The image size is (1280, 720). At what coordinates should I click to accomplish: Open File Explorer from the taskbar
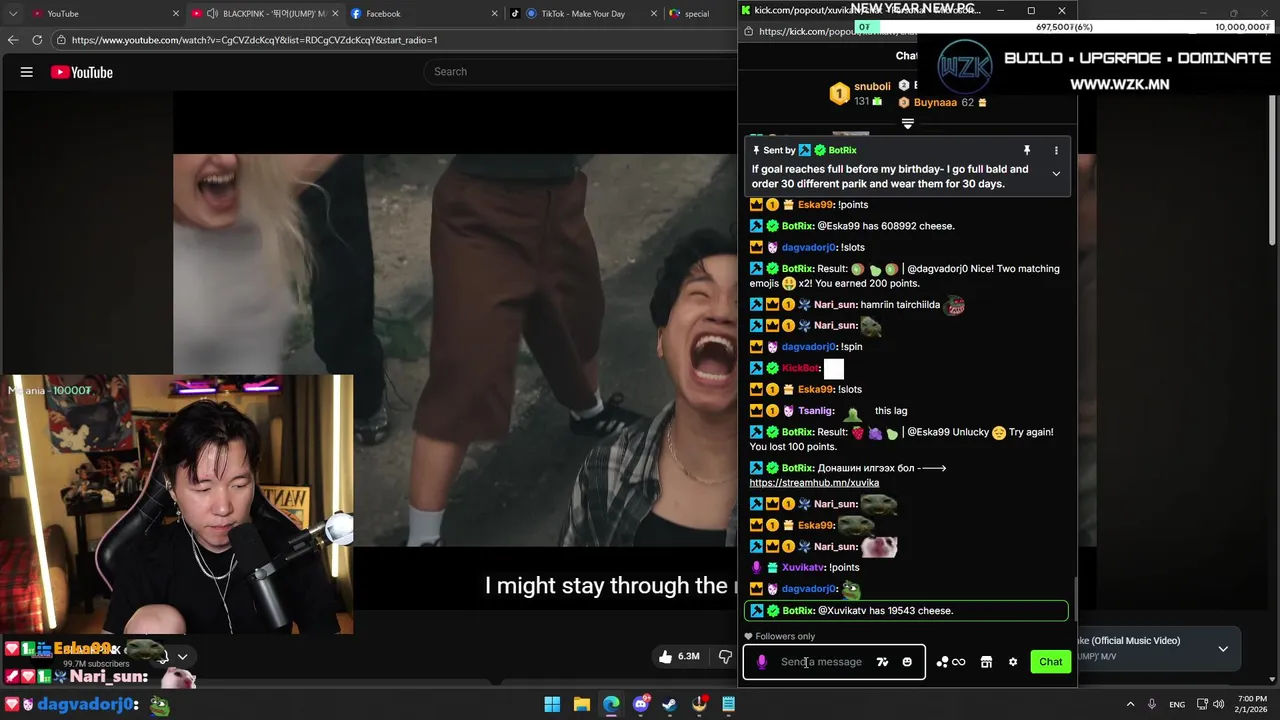tap(581, 704)
